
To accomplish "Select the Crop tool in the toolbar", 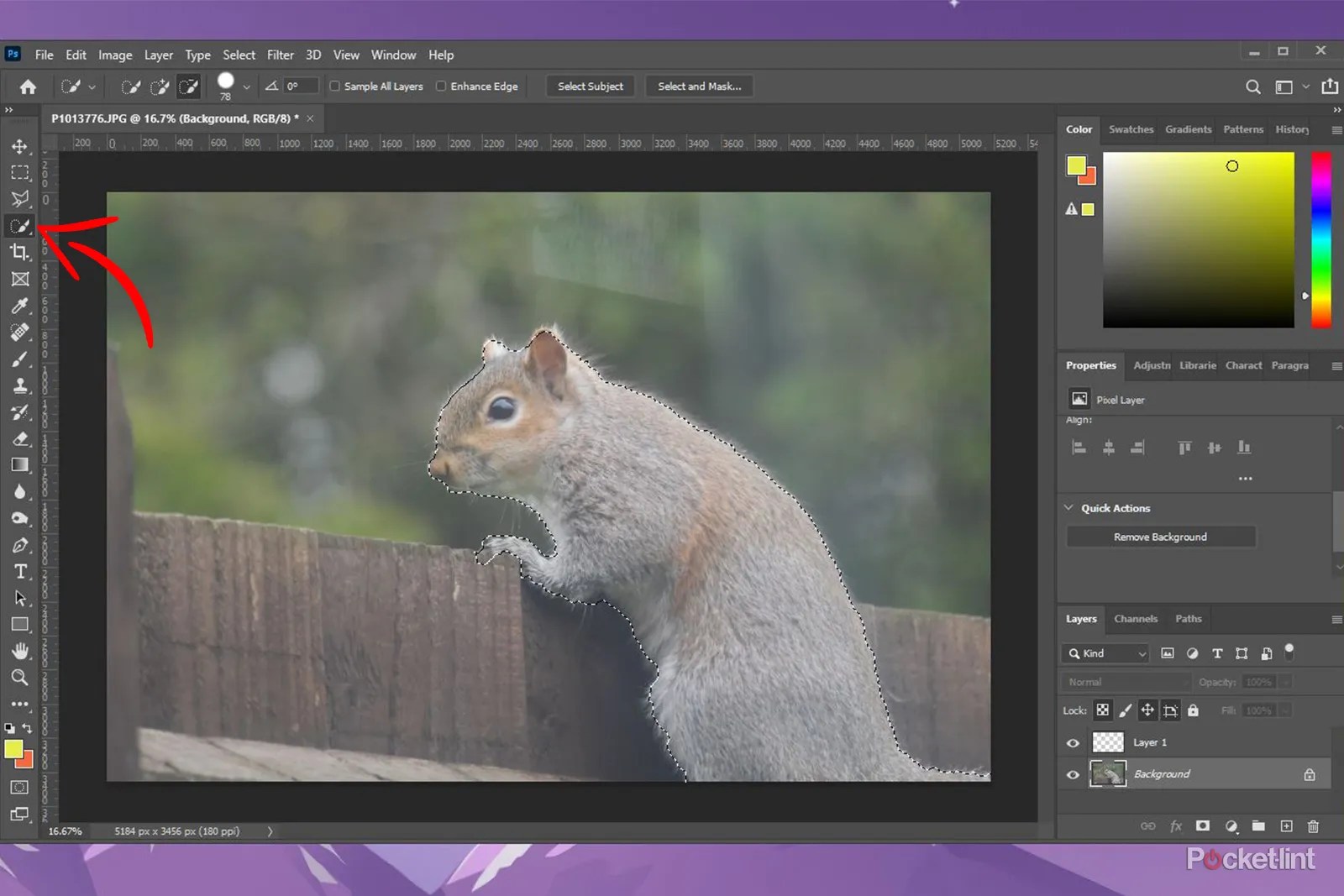I will click(19, 252).
